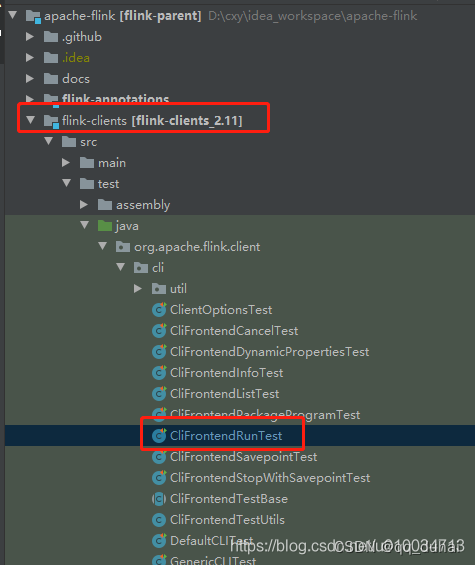Image resolution: width=475 pixels, height=565 pixels.
Task: Click the test folder icon
Action: coord(87,184)
